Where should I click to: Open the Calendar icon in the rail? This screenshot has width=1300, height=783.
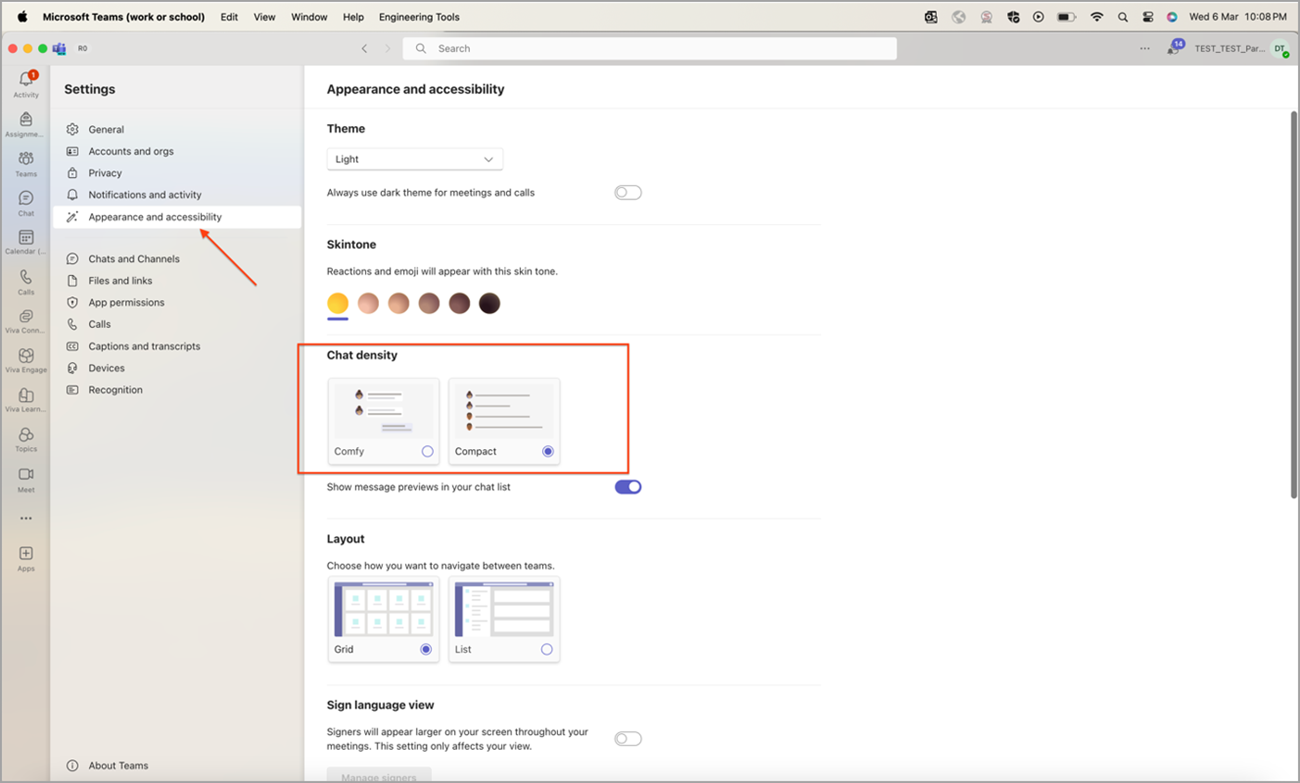click(x=26, y=242)
